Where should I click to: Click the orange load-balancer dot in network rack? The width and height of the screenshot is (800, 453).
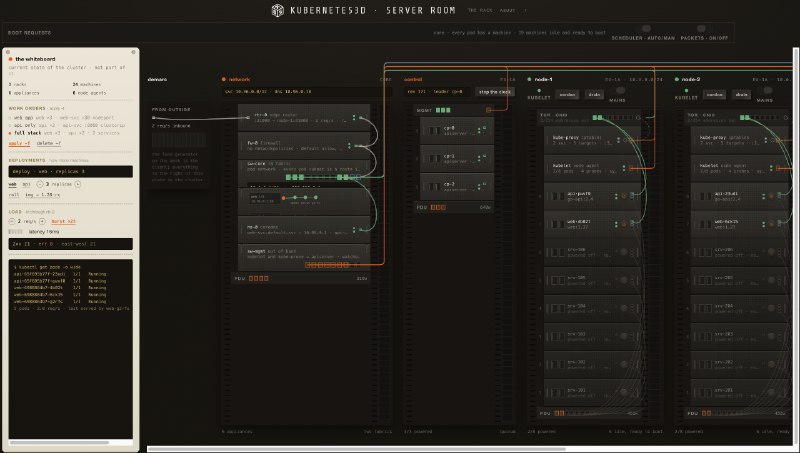284,198
